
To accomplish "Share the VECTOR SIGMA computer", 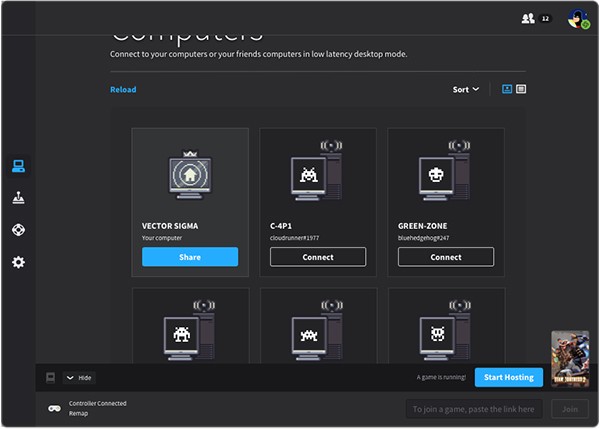I will point(190,257).
